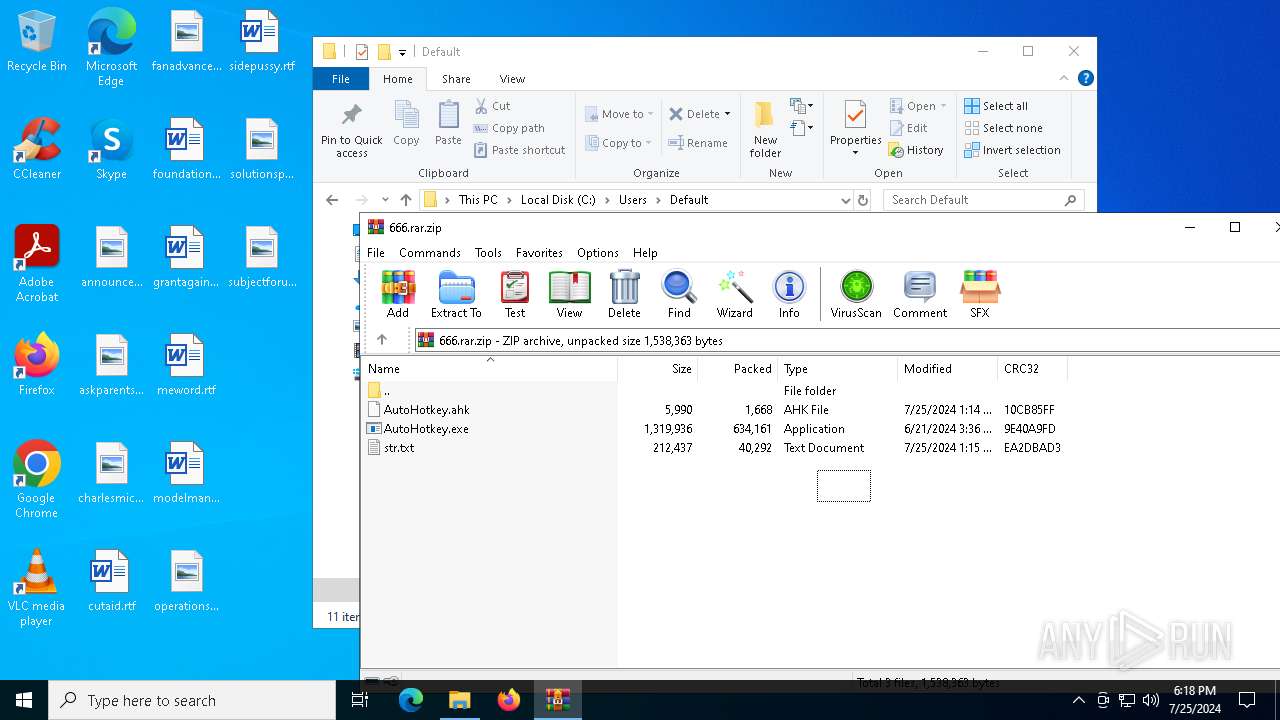Open WinRAR Favorites menu

point(539,253)
